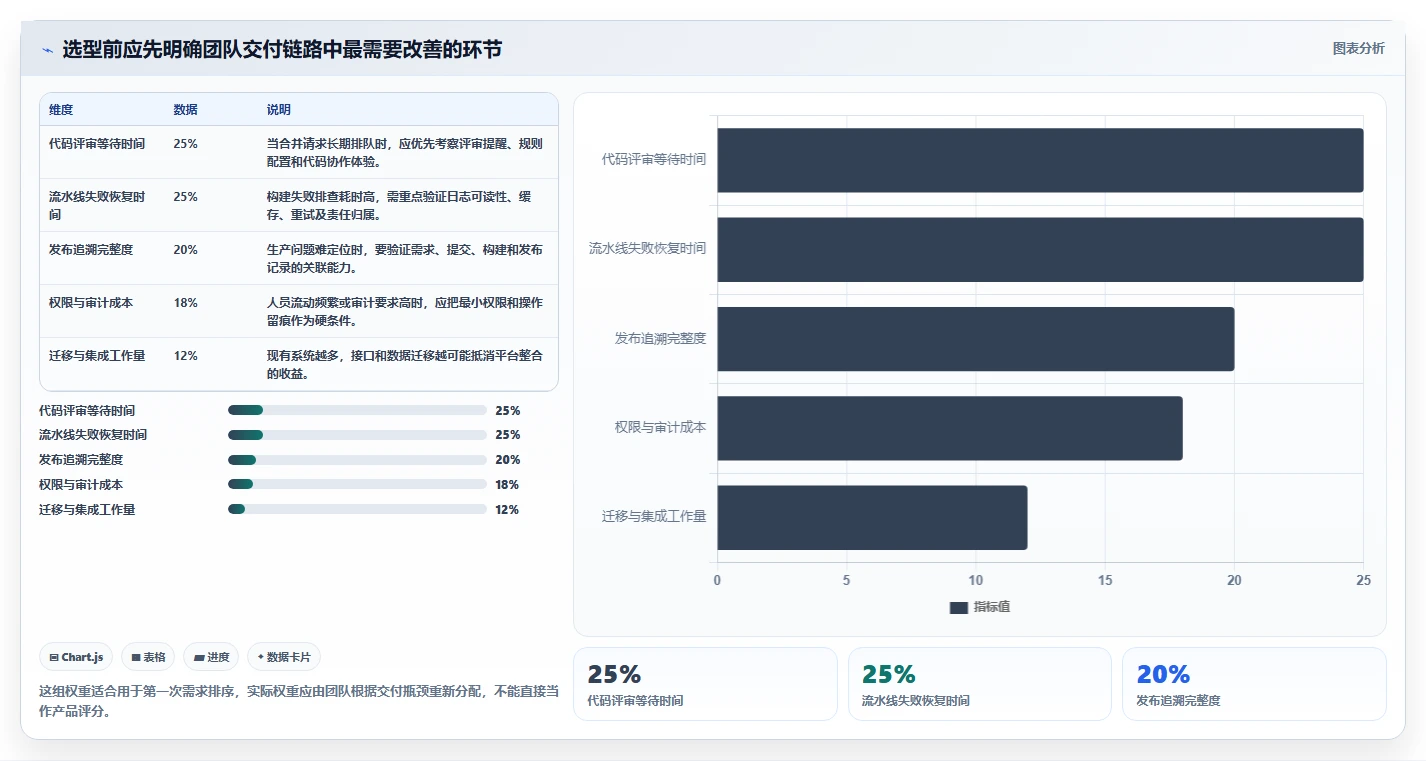
Task: Click the 20% value beside the progress bars
Action: point(507,460)
